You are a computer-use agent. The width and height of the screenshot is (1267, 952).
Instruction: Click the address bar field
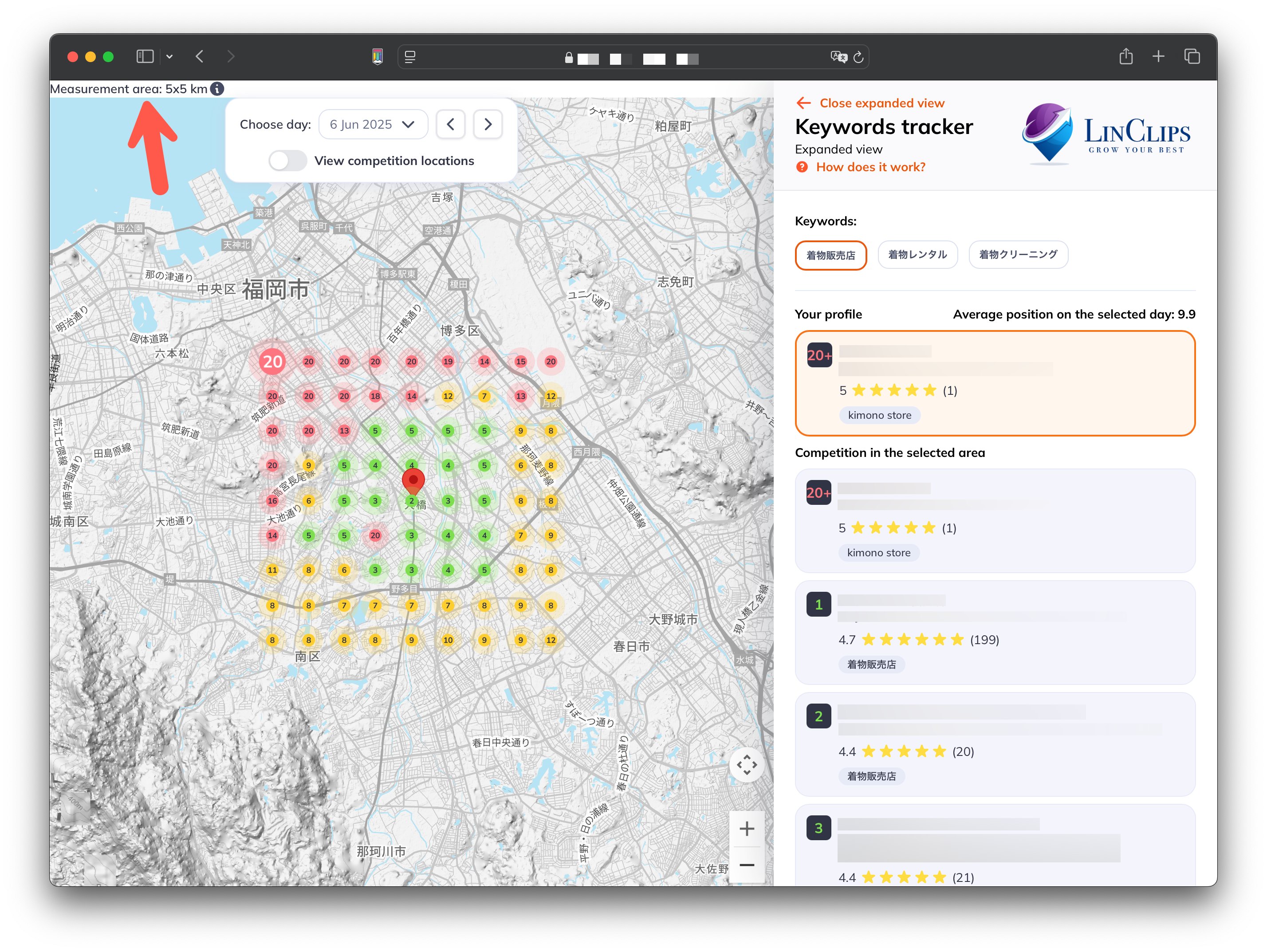point(633,57)
